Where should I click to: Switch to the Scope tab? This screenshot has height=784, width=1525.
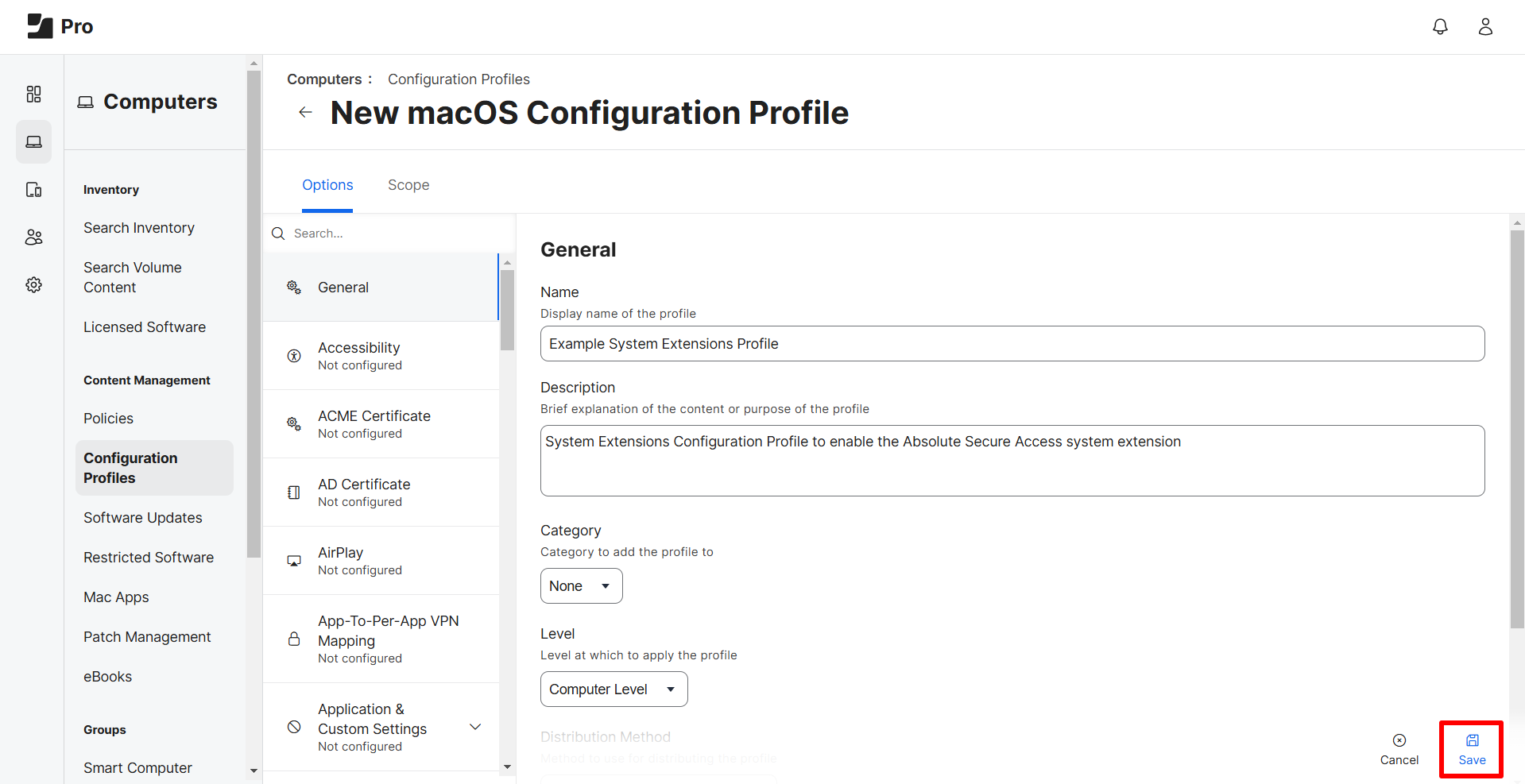tap(408, 184)
